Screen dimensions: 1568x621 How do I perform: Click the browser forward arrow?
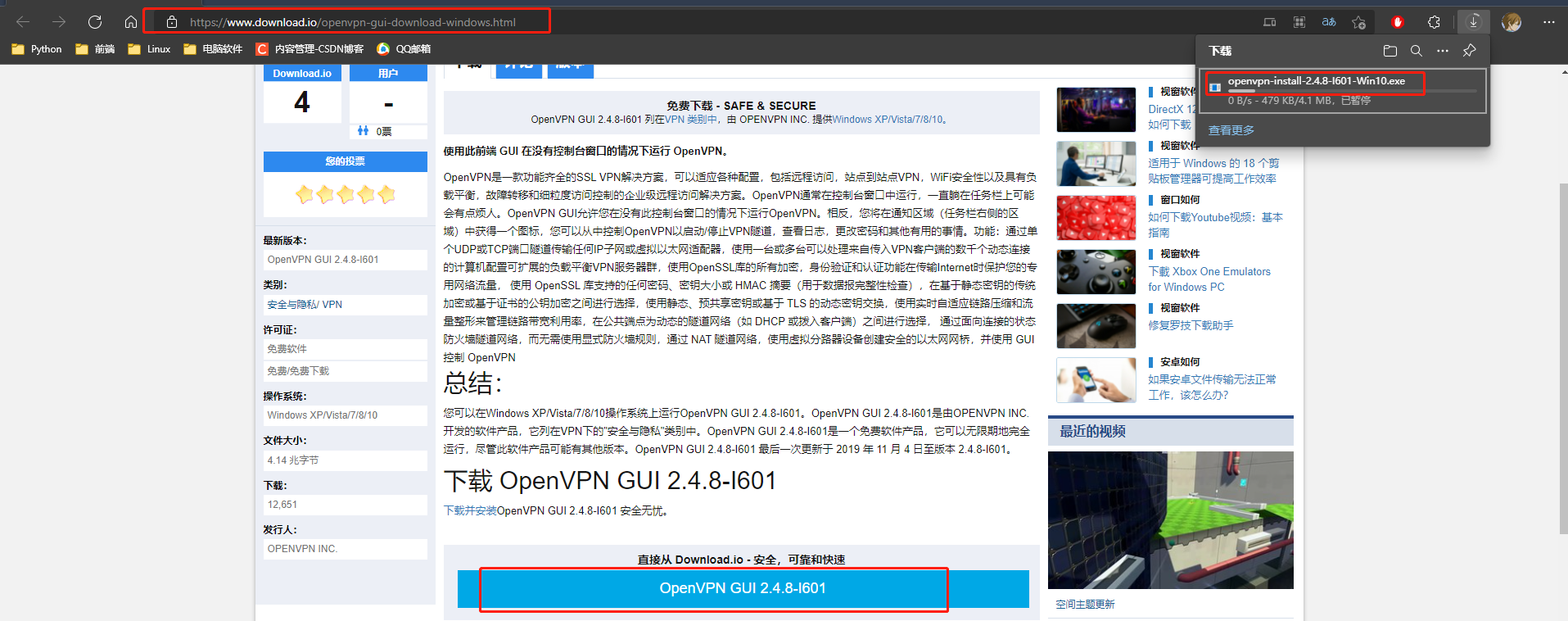click(59, 22)
